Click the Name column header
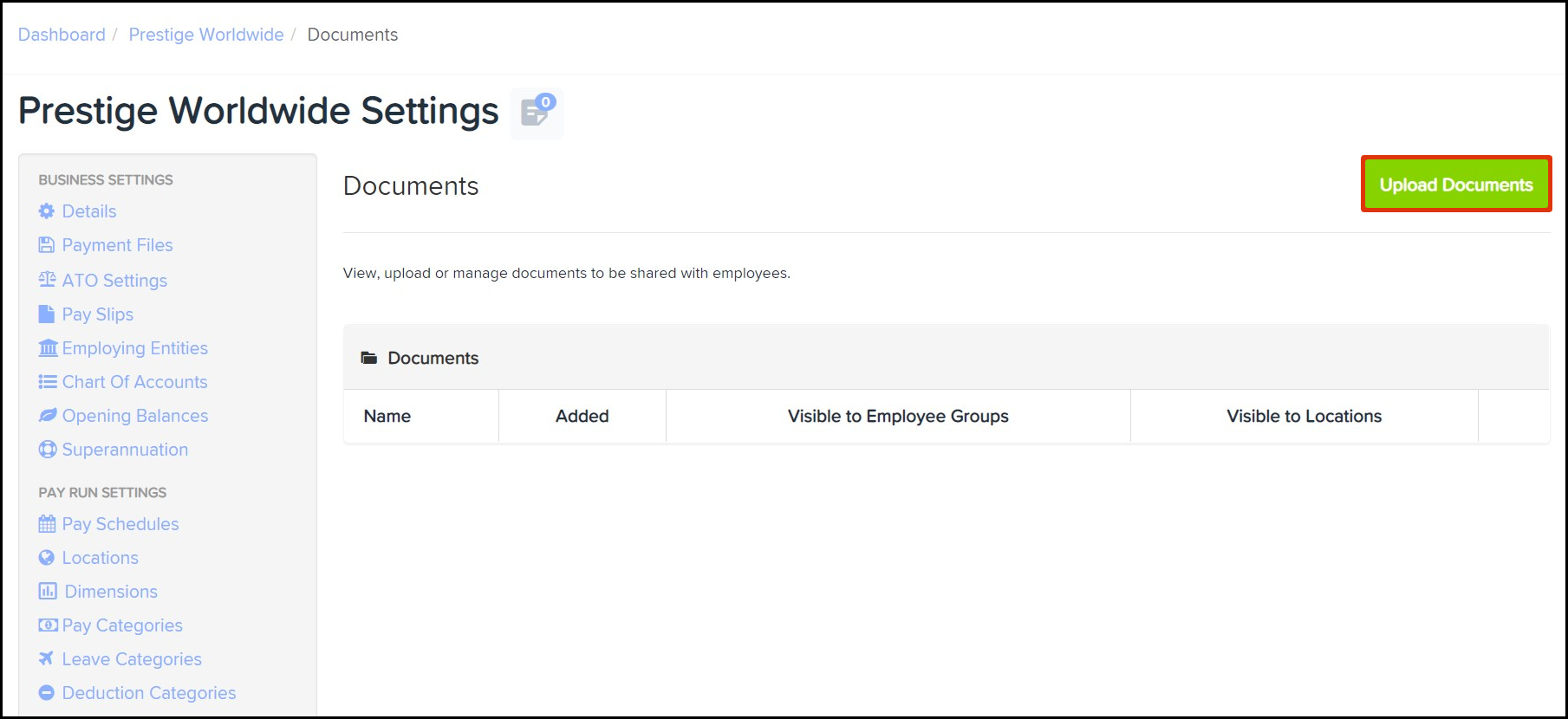Viewport: 1568px width, 719px height. click(x=387, y=417)
